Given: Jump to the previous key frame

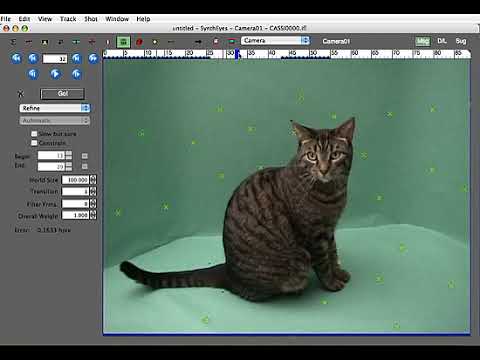Looking at the screenshot, I should pos(33,58).
